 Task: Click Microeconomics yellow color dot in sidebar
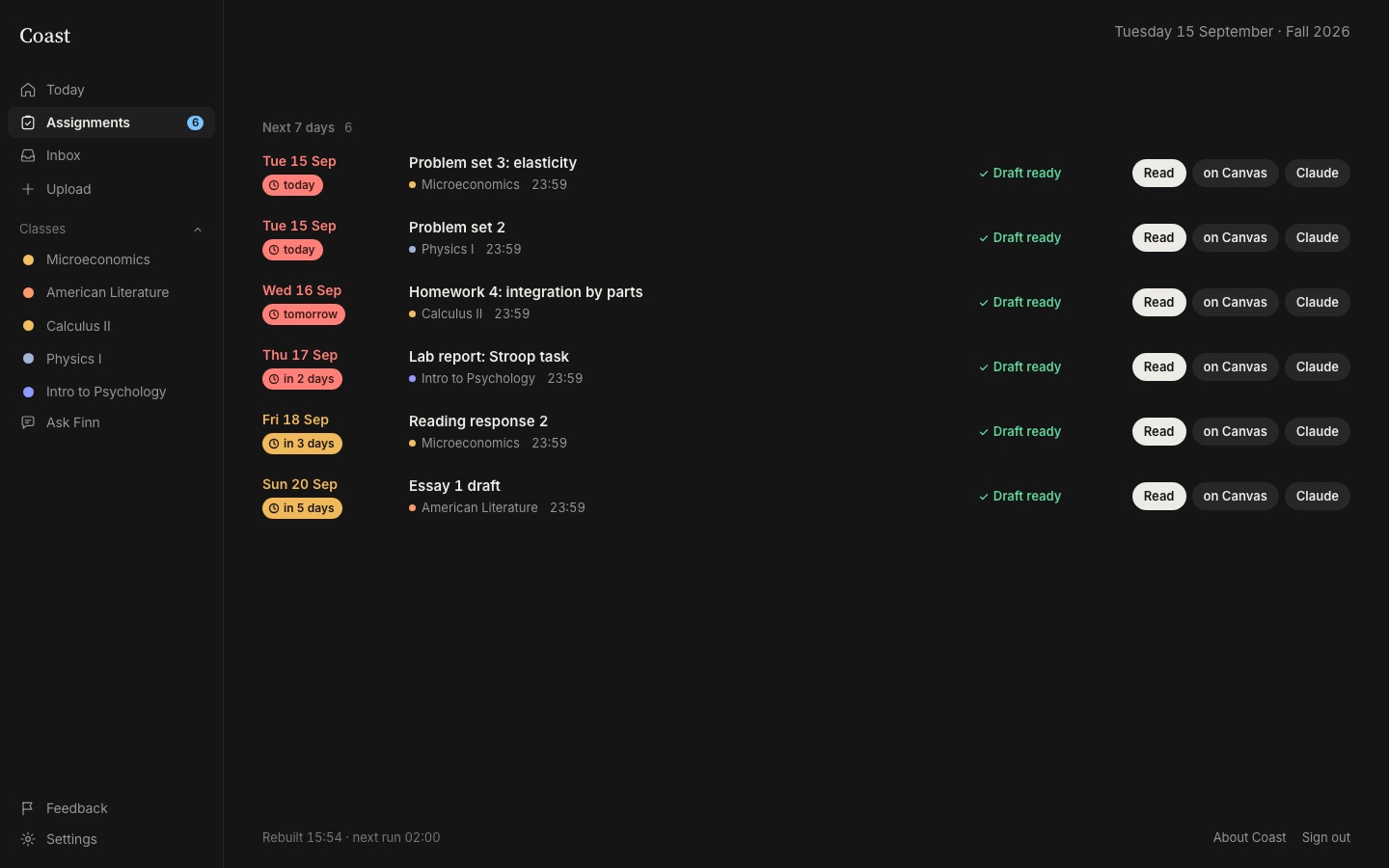[28, 259]
